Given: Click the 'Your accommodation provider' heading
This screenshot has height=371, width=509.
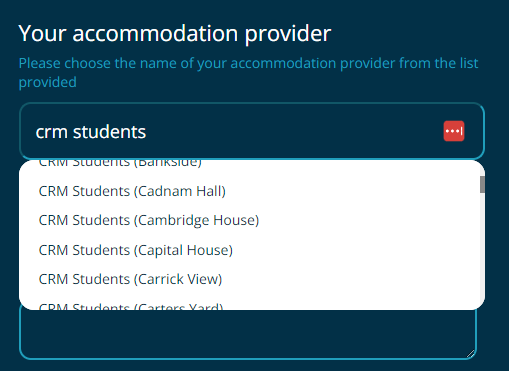Looking at the screenshot, I should [175, 34].
